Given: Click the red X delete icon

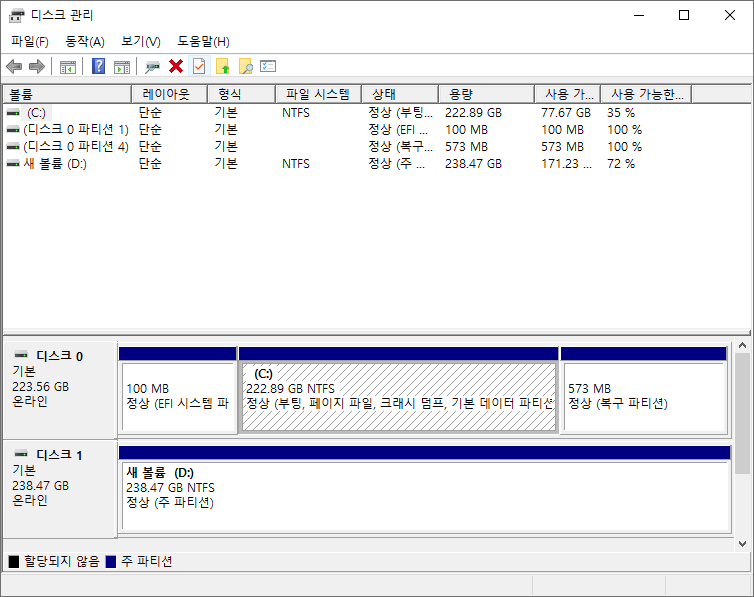Looking at the screenshot, I should tap(176, 66).
